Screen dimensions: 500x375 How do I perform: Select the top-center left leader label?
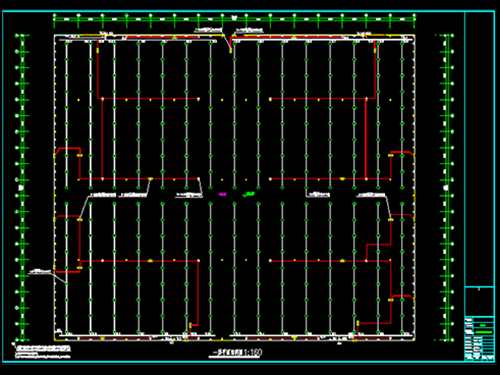(208, 30)
